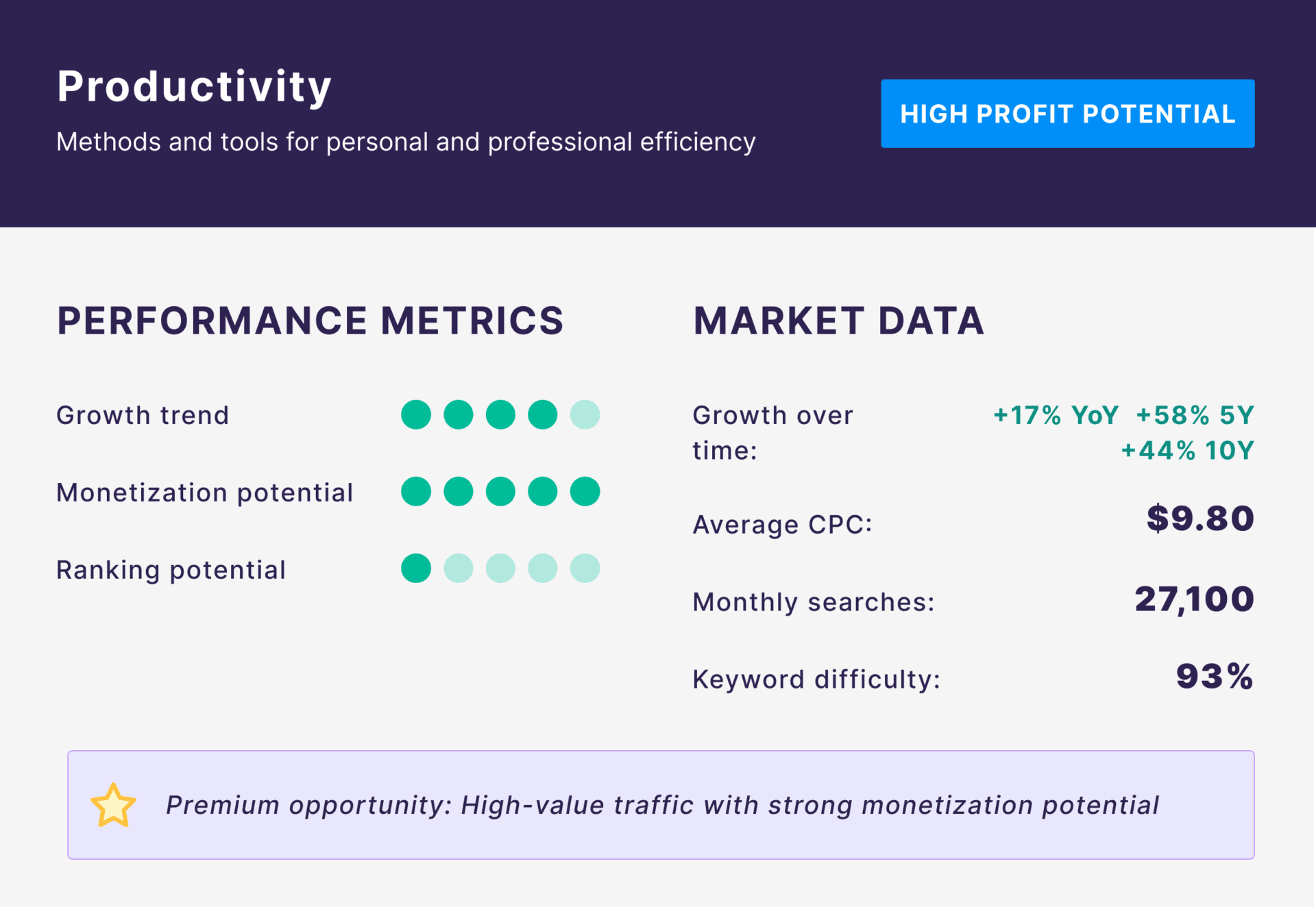Click the fifth Monetization potential dot
The height and width of the screenshot is (907, 1316).
[585, 492]
